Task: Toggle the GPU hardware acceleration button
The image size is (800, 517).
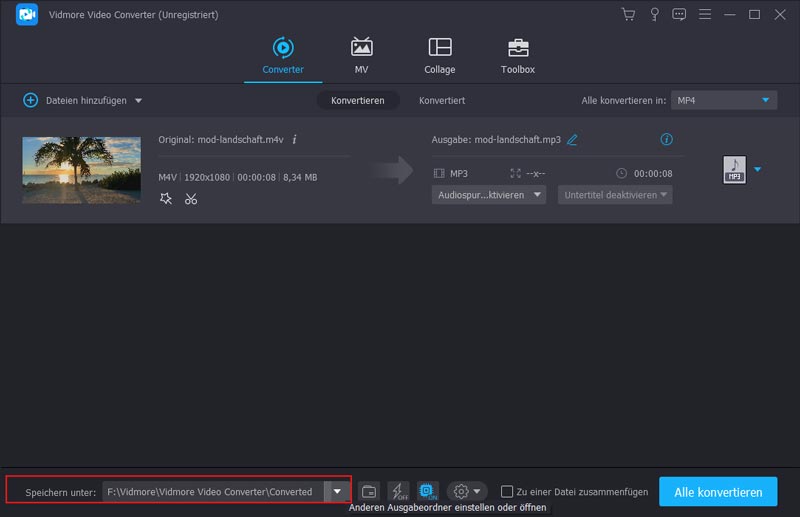Action: pyautogui.click(x=428, y=491)
